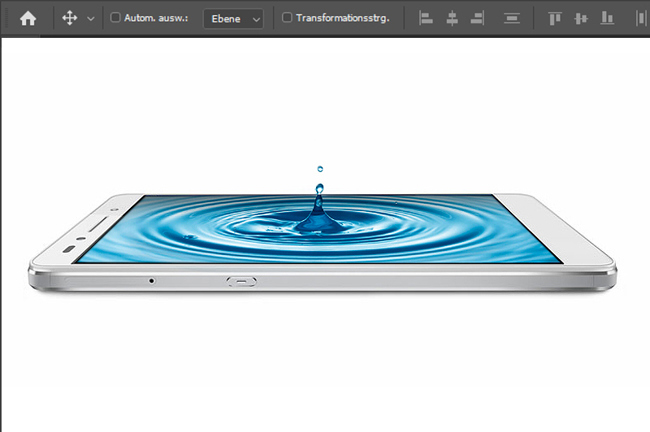Click the tiny microphone hole on the phone's edge
Viewport: 650px width, 432px height.
(152, 280)
